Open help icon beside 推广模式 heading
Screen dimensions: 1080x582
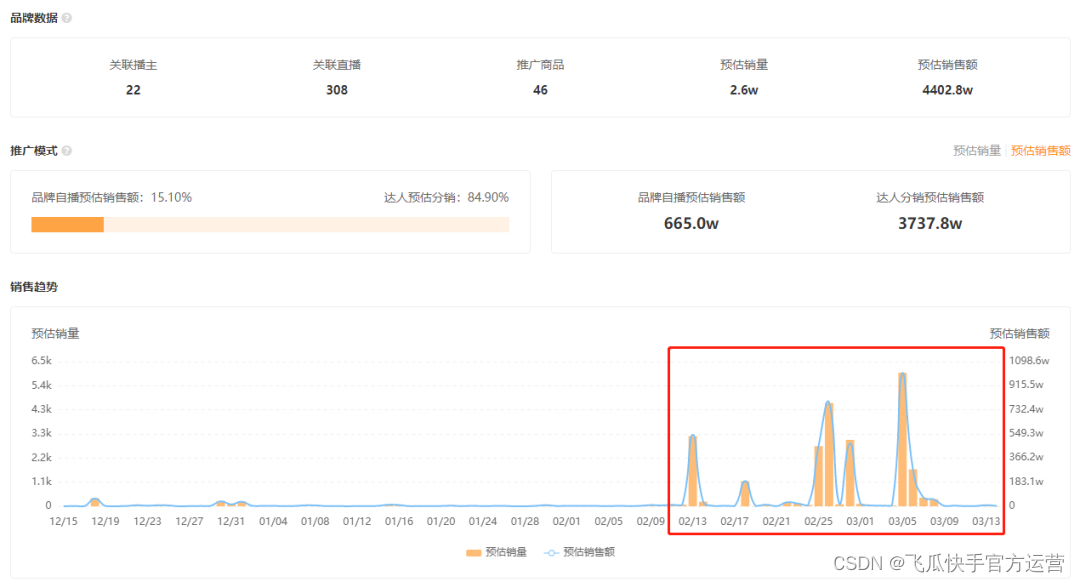tap(67, 151)
